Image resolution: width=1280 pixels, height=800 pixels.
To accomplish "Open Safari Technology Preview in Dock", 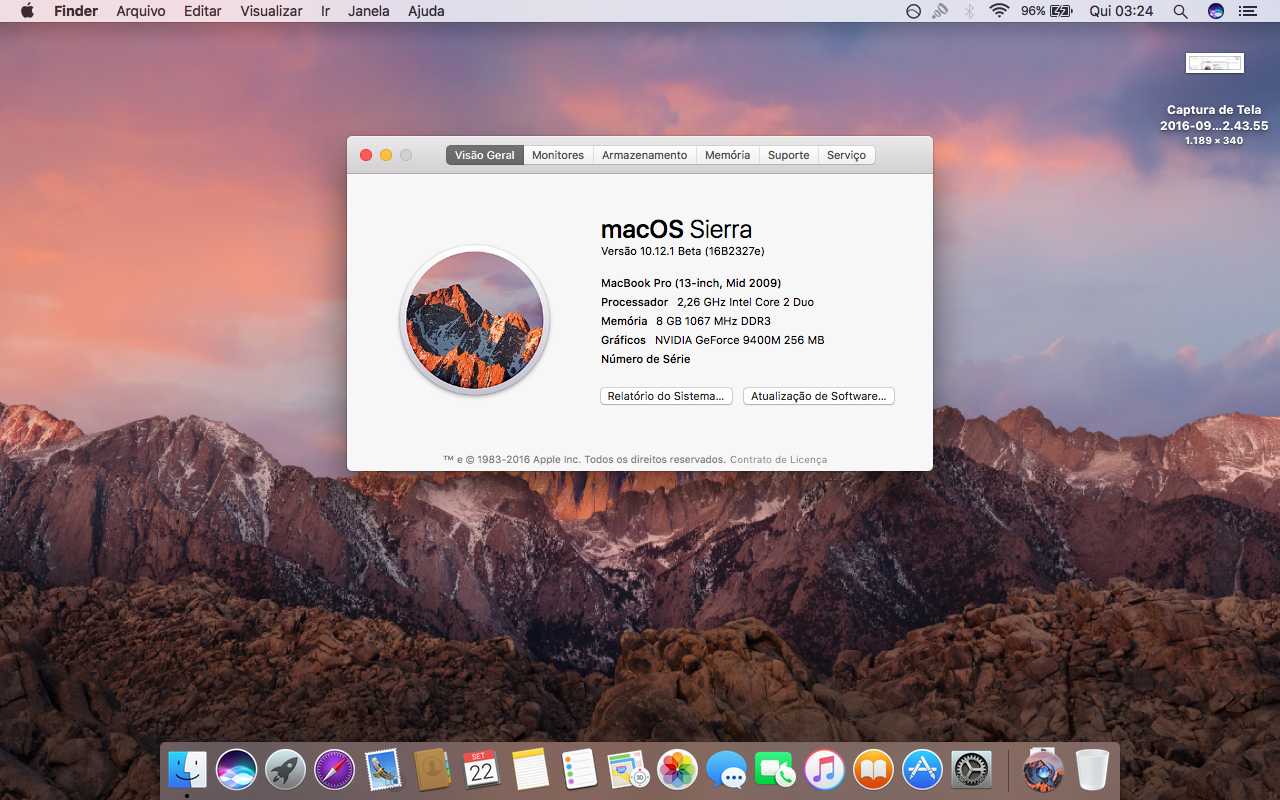I will point(334,770).
